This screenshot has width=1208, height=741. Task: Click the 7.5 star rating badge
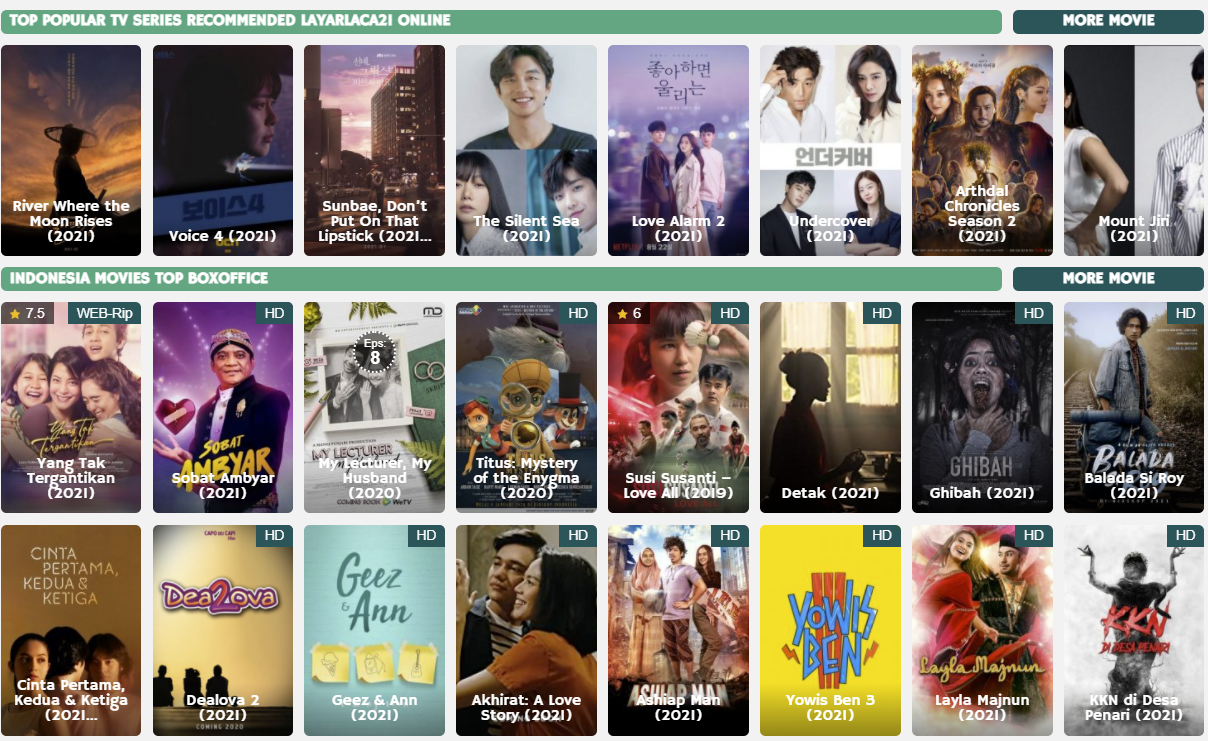coord(28,313)
